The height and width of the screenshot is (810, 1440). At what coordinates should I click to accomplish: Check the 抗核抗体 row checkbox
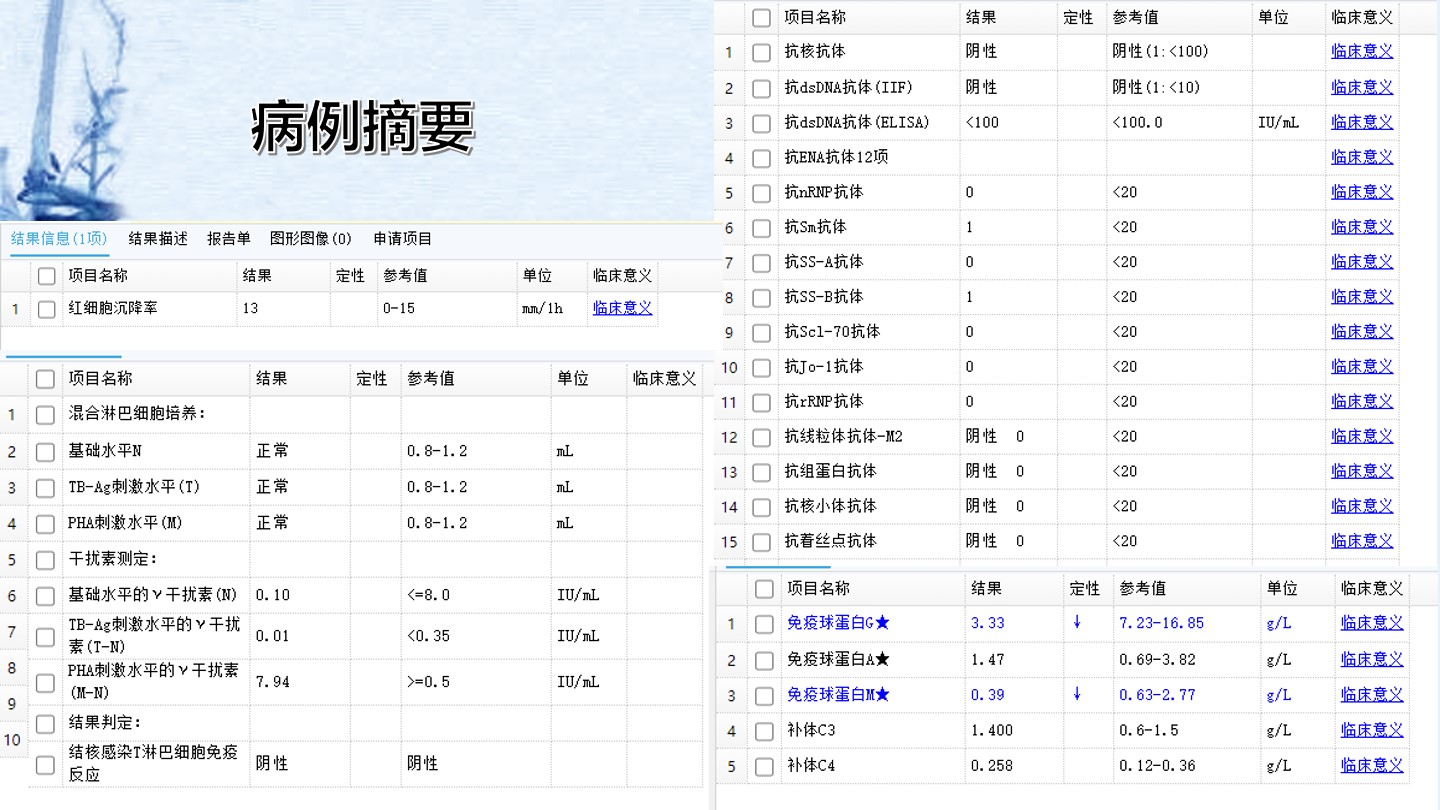[762, 53]
